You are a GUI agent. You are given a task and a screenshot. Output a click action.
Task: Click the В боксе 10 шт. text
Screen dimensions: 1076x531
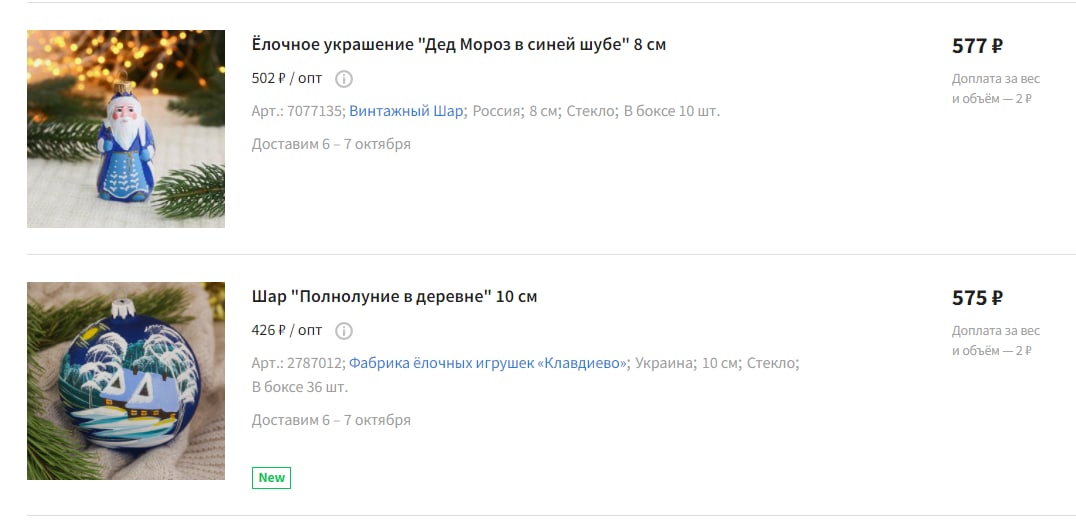click(x=672, y=111)
